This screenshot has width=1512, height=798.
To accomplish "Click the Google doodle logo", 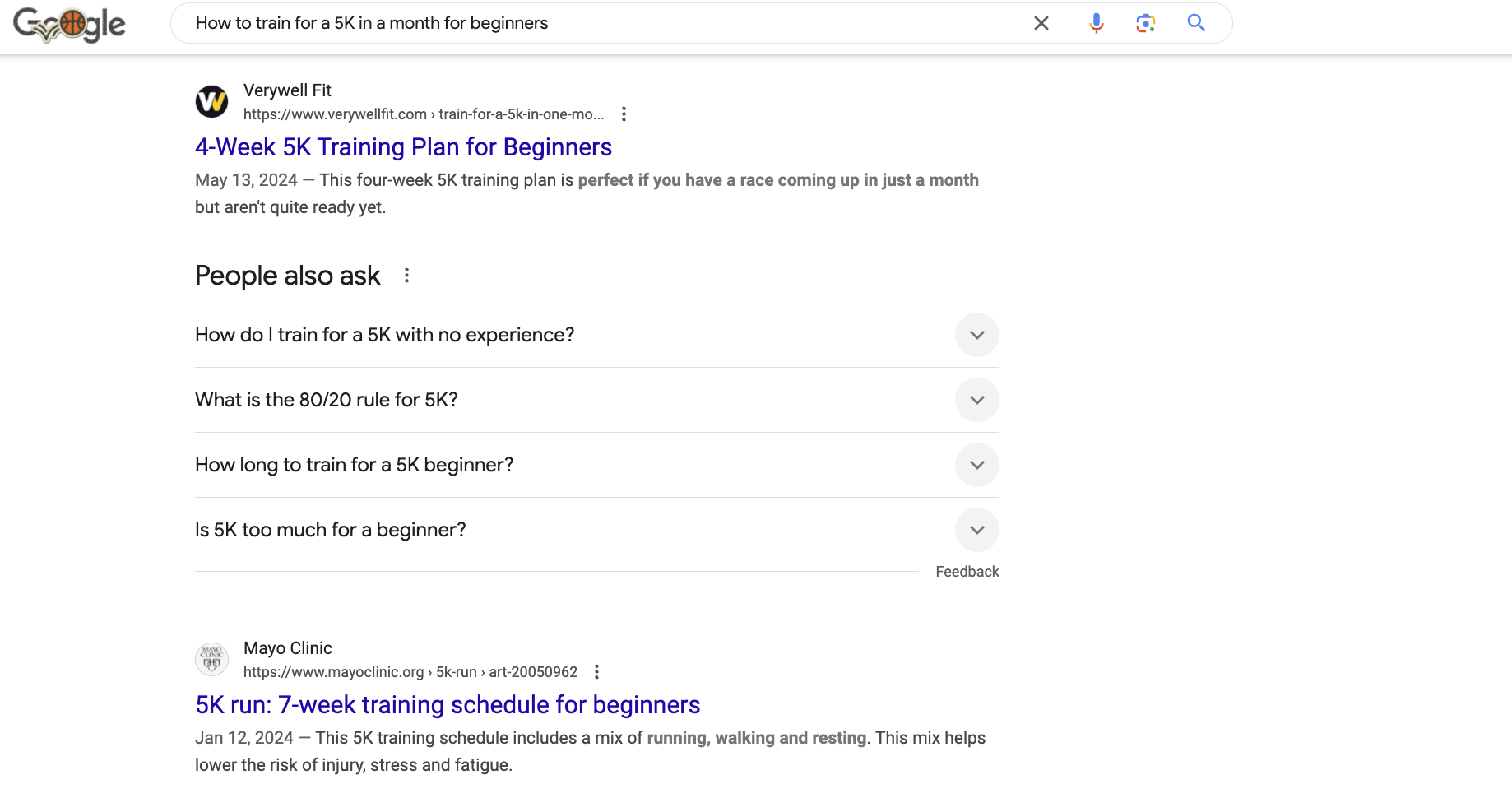I will point(70,24).
